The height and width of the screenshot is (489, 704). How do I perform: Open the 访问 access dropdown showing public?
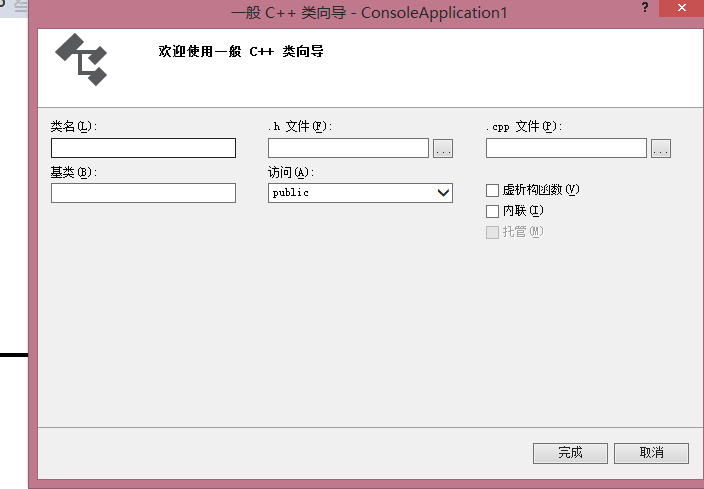pos(361,193)
